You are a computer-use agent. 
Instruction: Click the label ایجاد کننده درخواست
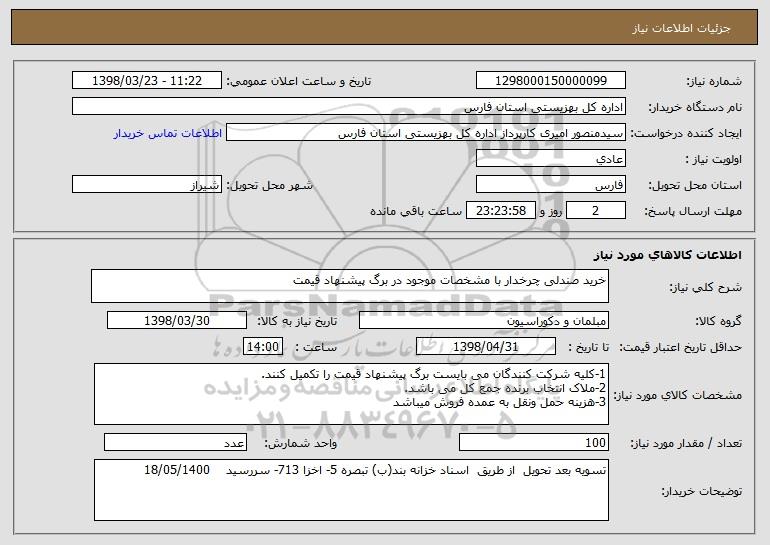point(686,133)
